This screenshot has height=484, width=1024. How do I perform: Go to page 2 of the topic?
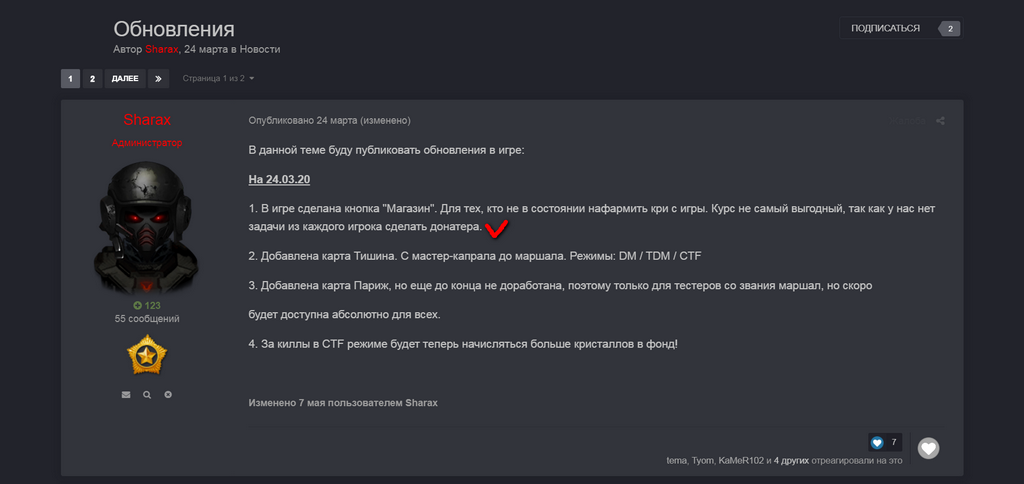point(92,78)
